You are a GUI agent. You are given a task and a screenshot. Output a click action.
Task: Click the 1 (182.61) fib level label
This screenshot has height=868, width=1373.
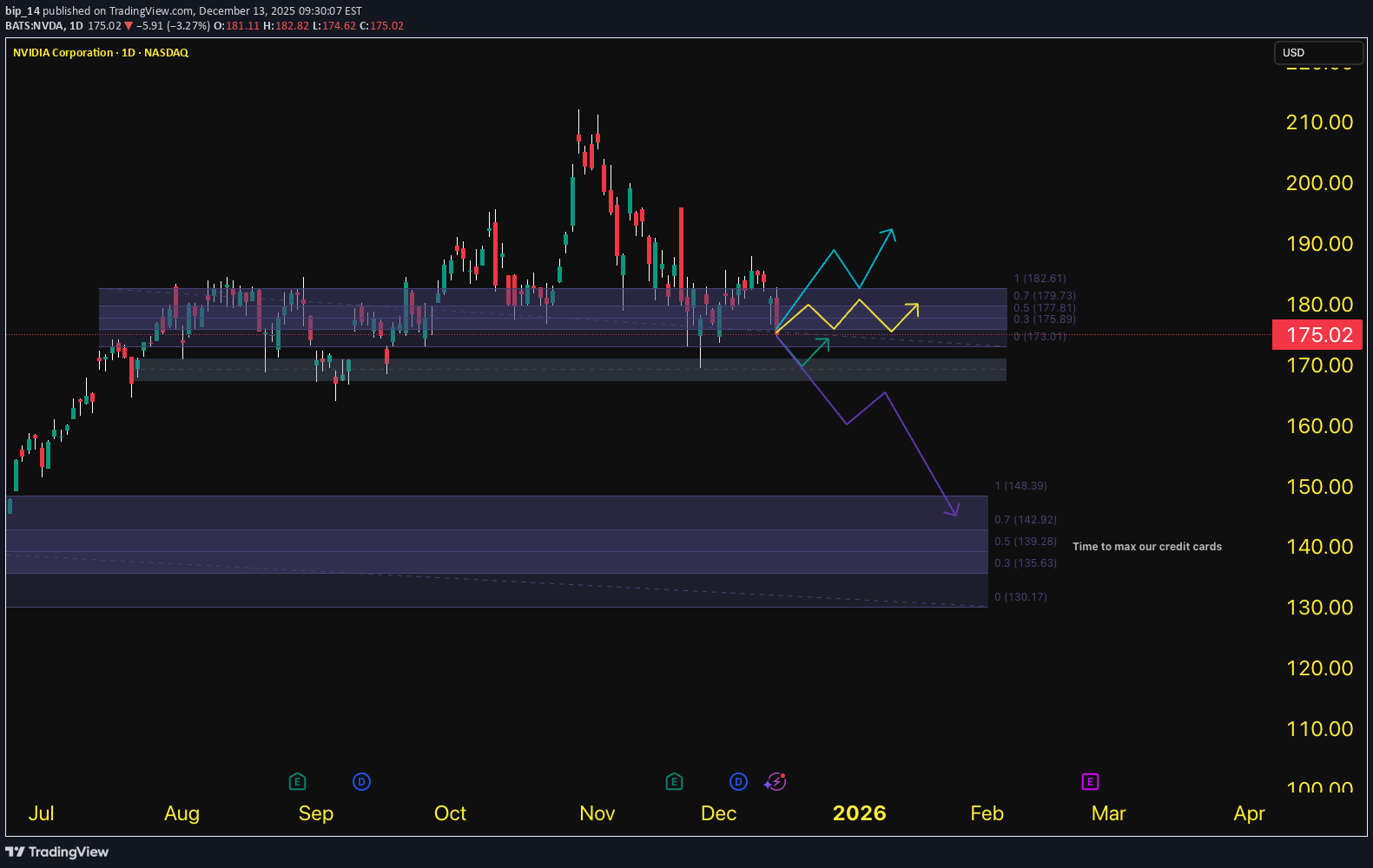click(1040, 279)
